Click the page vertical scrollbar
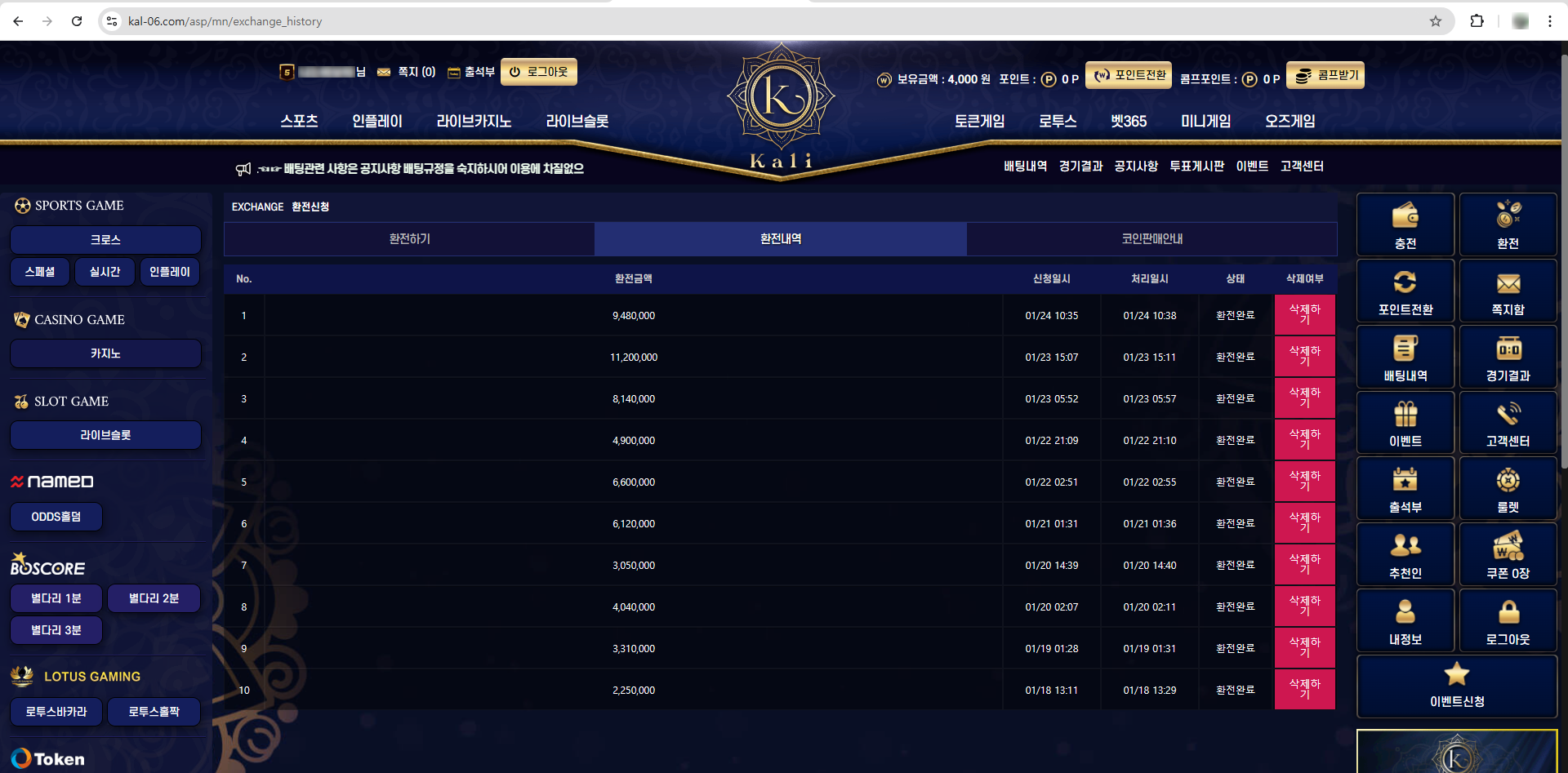Viewport: 1568px width, 773px height. 1563,261
